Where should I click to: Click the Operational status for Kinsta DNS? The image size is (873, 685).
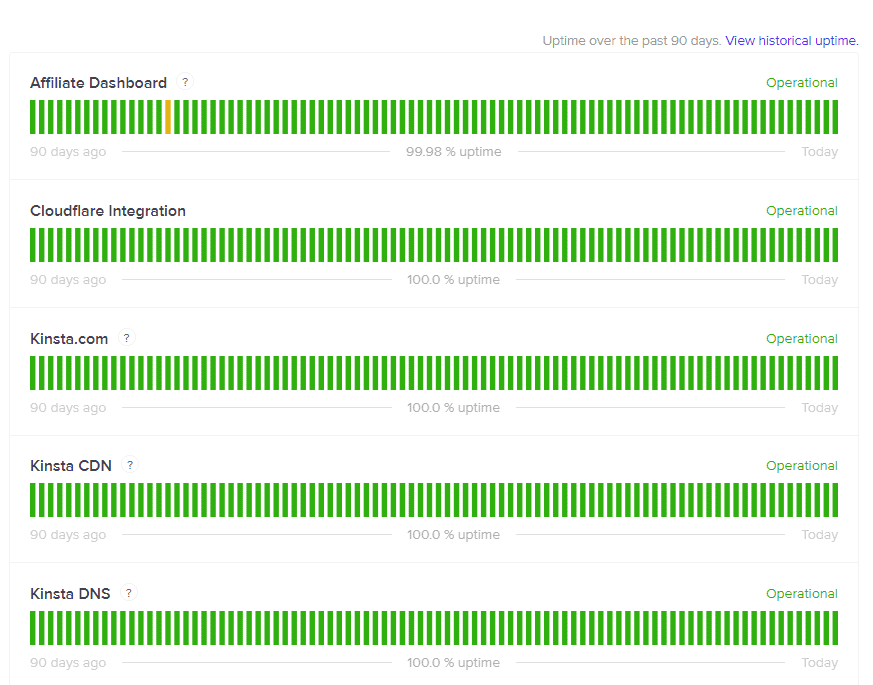click(x=802, y=594)
